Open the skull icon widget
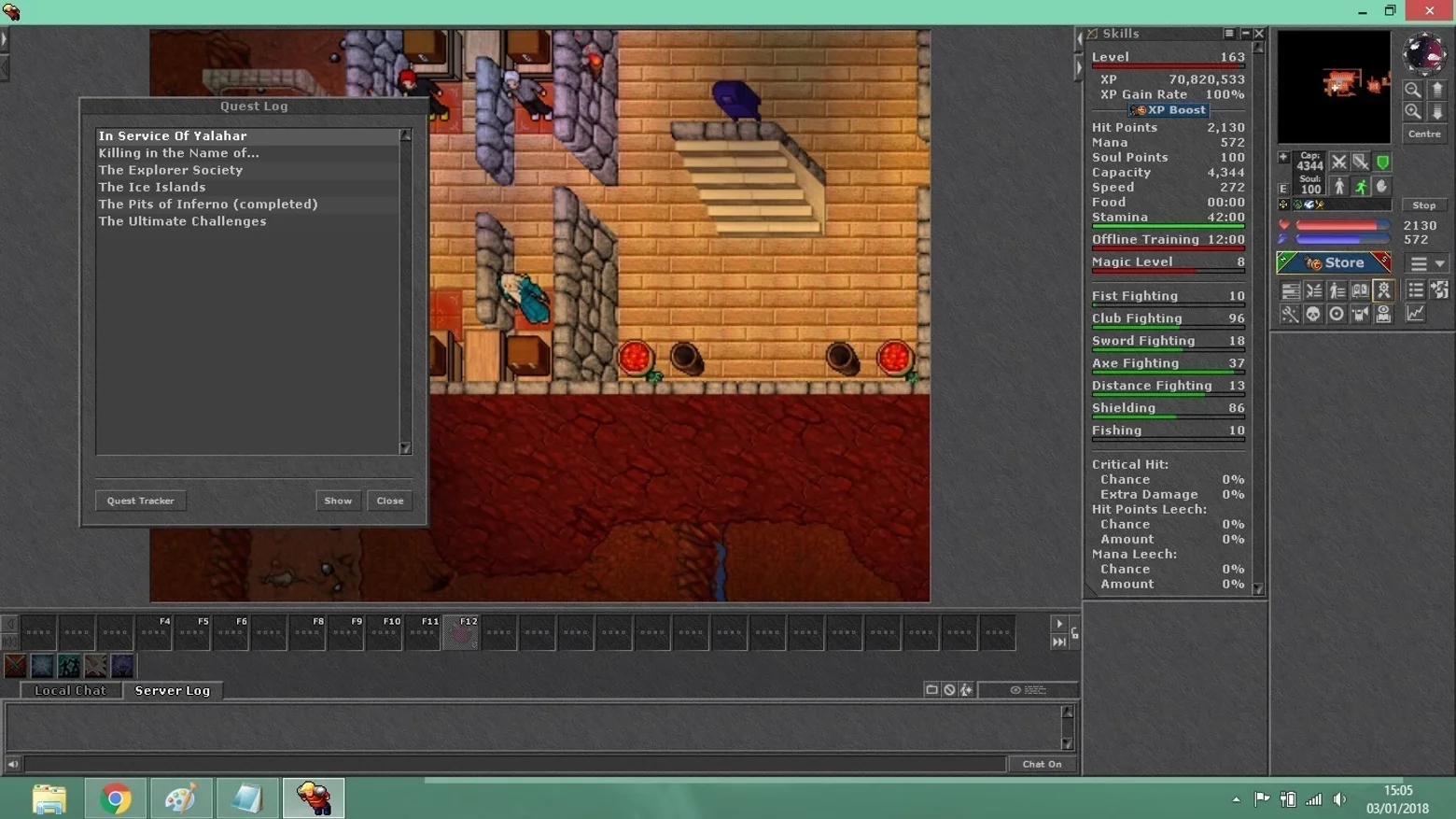Screen dimensions: 1456x819 (x=1313, y=314)
